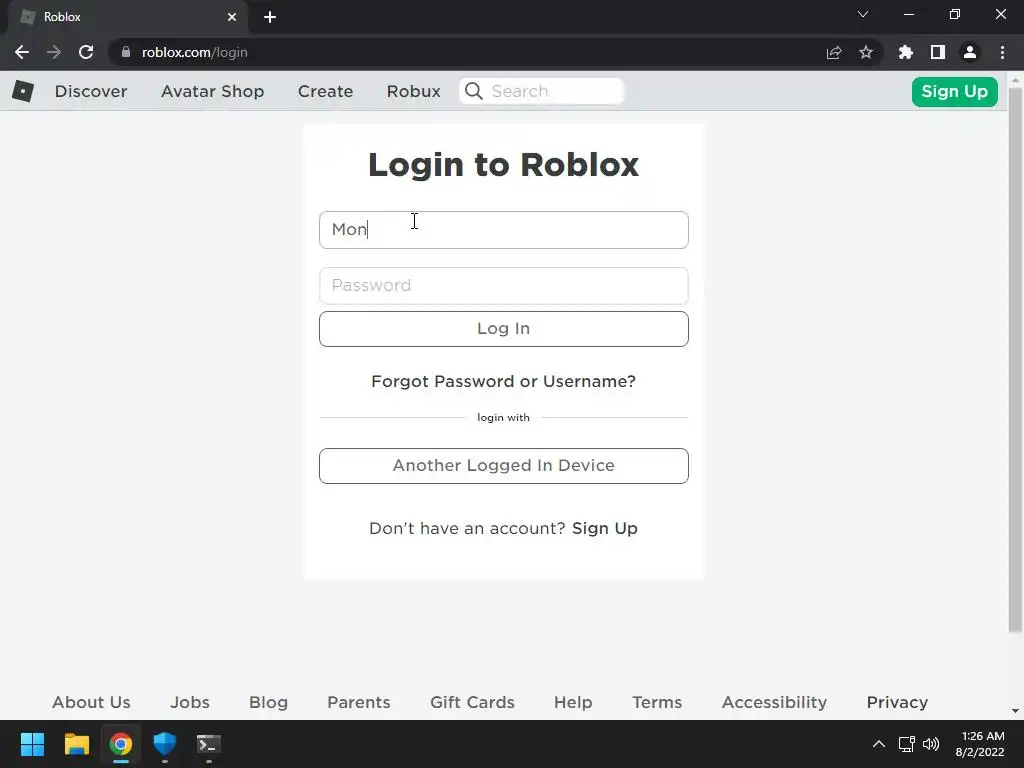Open the Windows Start menu
This screenshot has width=1024, height=768.
coord(32,744)
